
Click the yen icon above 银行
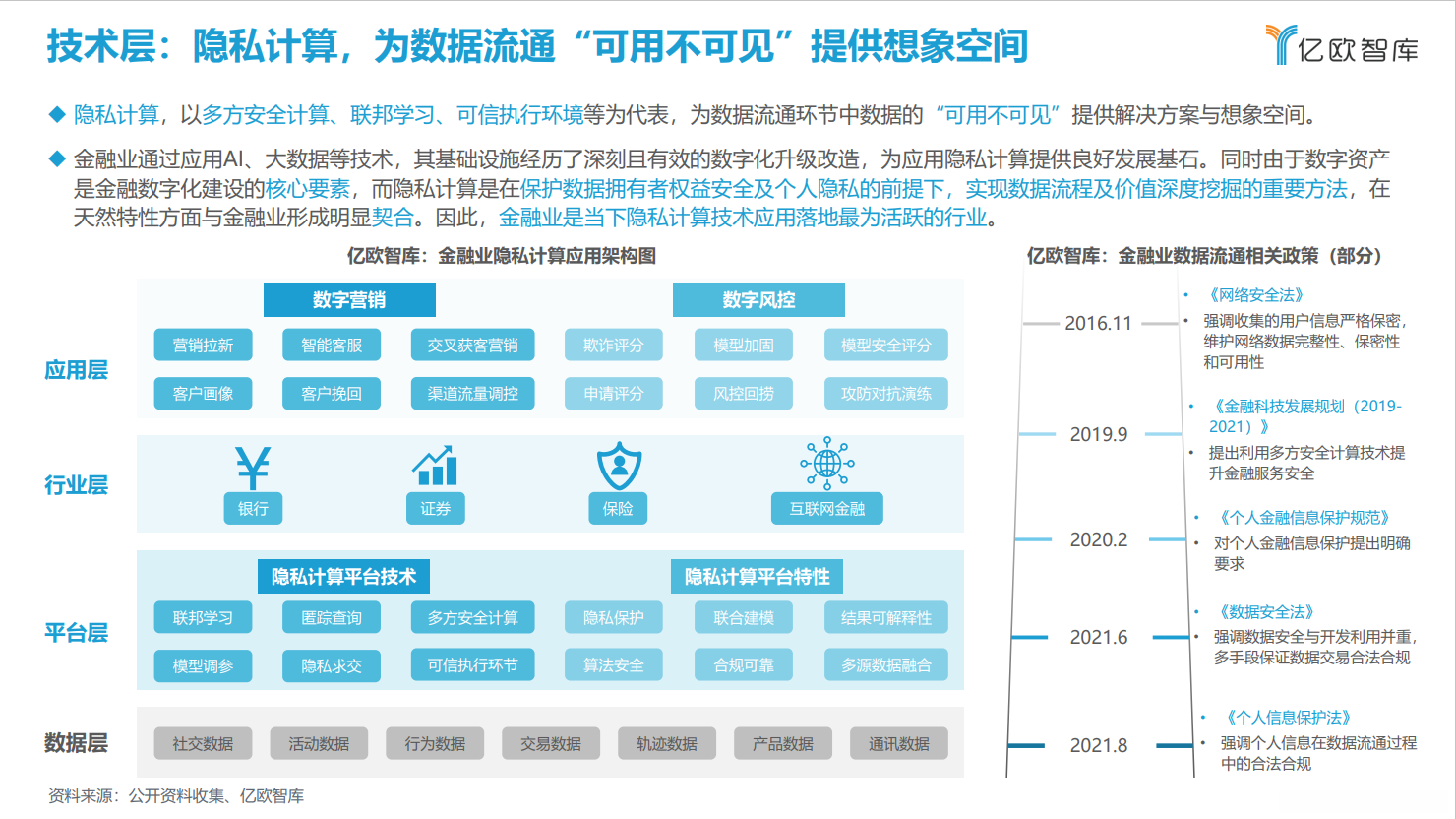click(253, 468)
